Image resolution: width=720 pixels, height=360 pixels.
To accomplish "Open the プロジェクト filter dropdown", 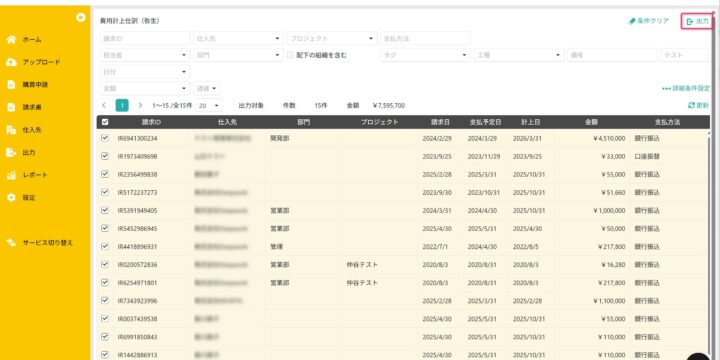I will 332,39.
